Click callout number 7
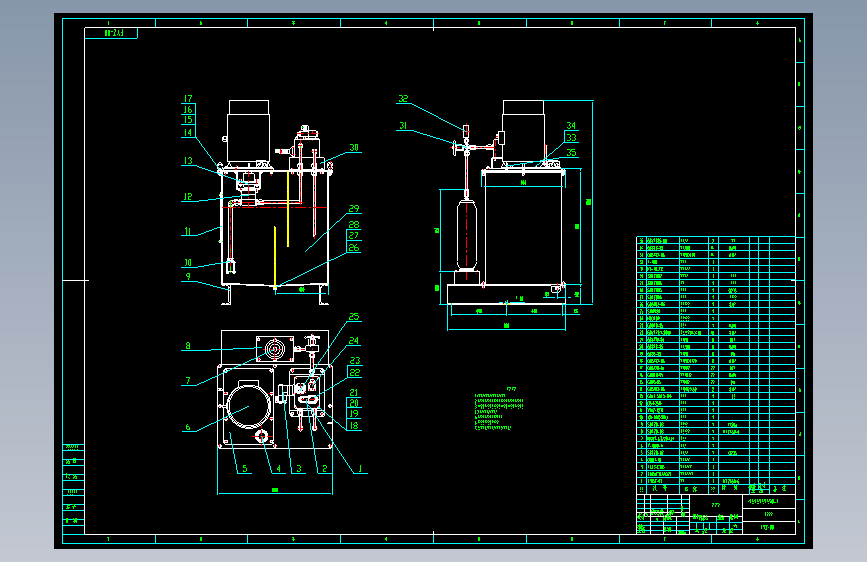 click(188, 381)
